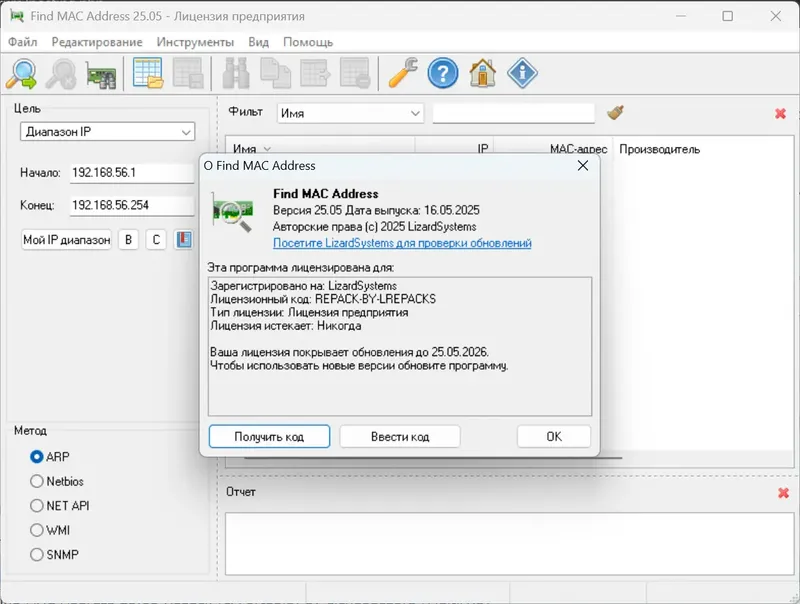Click the binoculars find icon
The image size is (800, 604).
pyautogui.click(x=235, y=74)
